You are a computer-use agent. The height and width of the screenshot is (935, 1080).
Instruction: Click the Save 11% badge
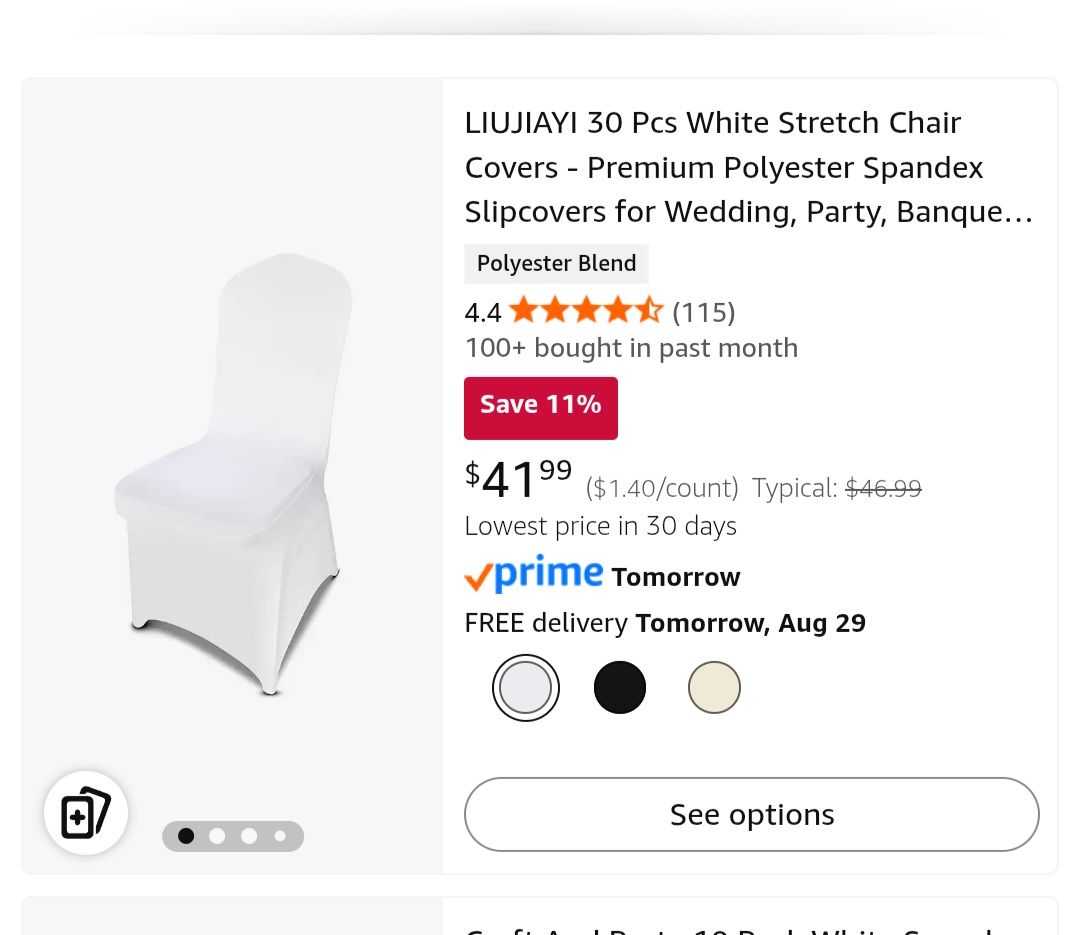coord(540,405)
